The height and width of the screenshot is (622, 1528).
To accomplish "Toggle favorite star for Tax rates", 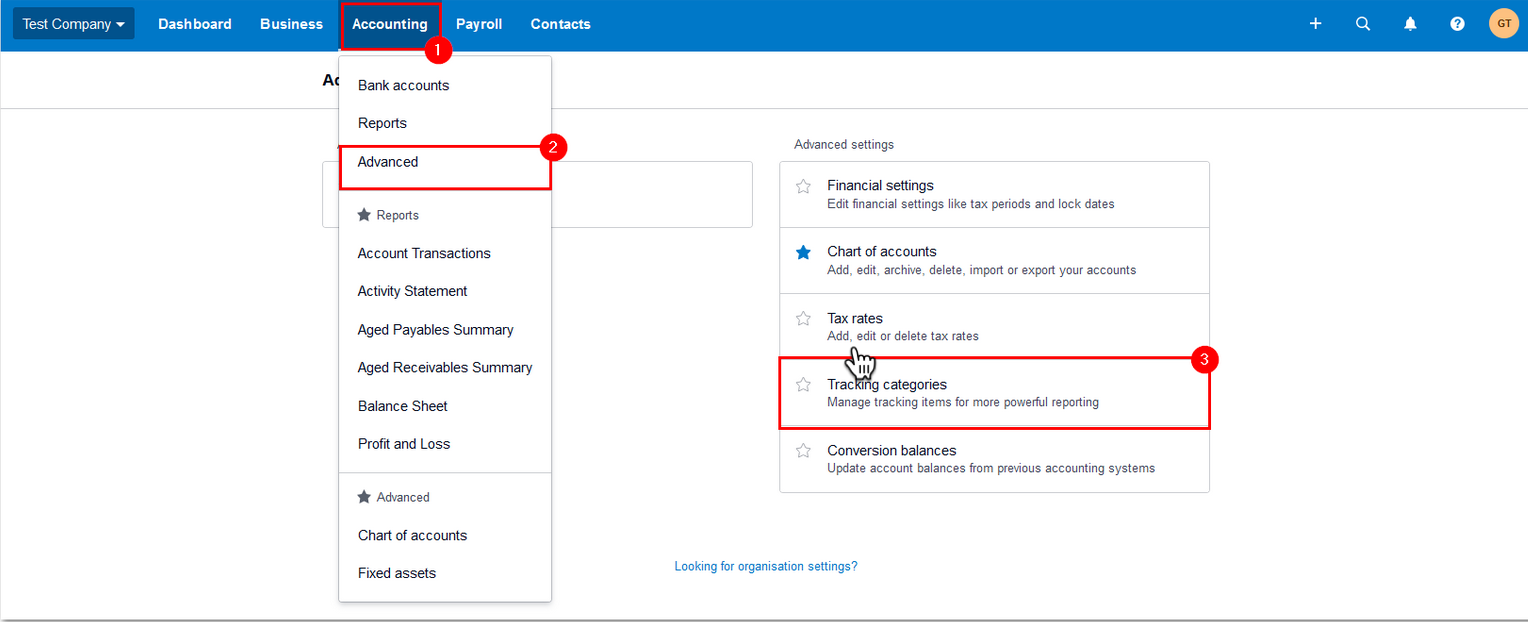I will click(803, 319).
